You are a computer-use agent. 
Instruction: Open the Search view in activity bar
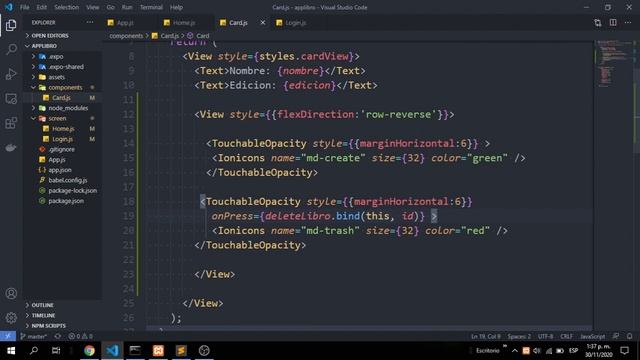[x=11, y=50]
